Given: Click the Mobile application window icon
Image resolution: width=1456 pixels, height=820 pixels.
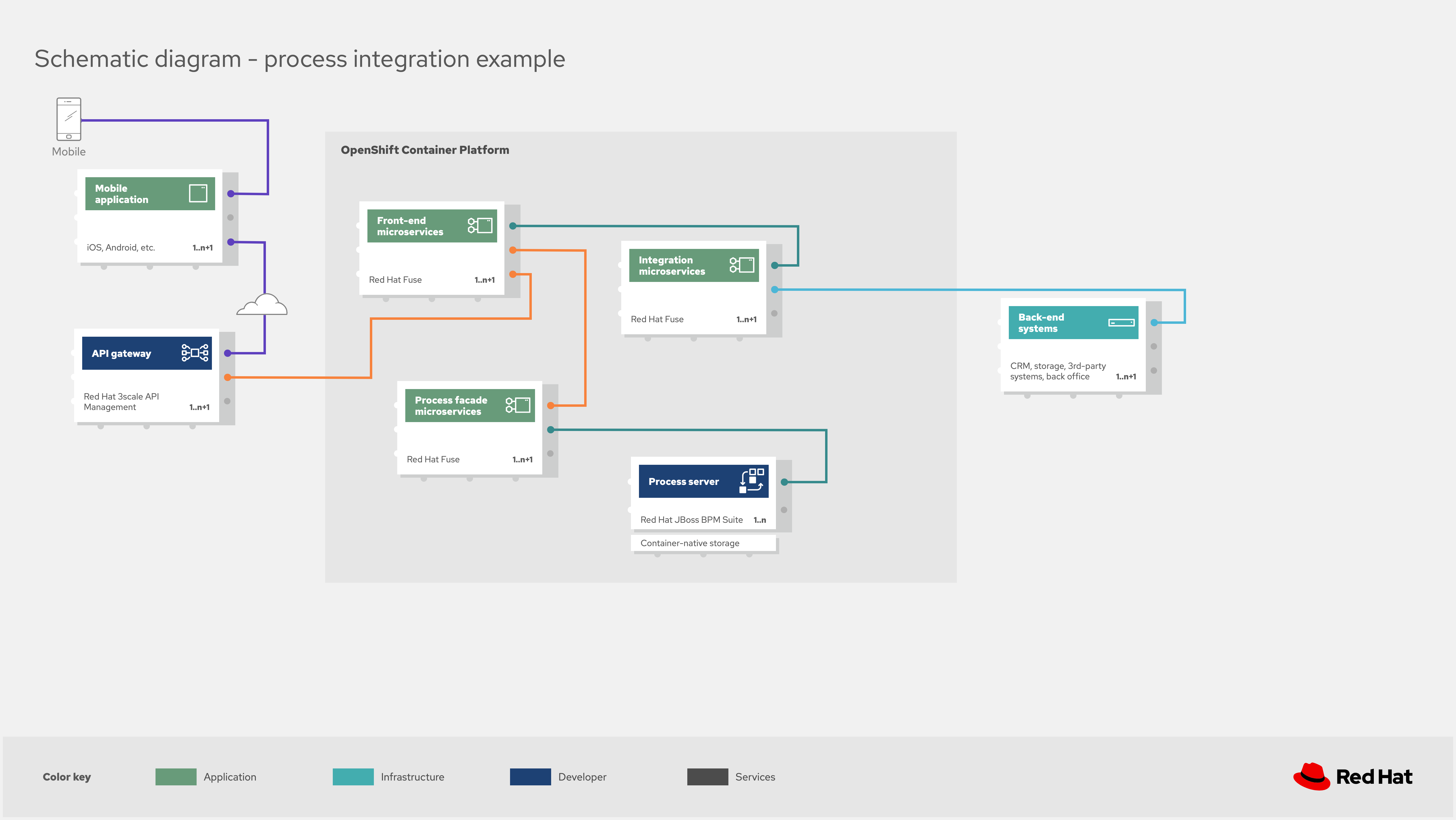Looking at the screenshot, I should (x=198, y=193).
